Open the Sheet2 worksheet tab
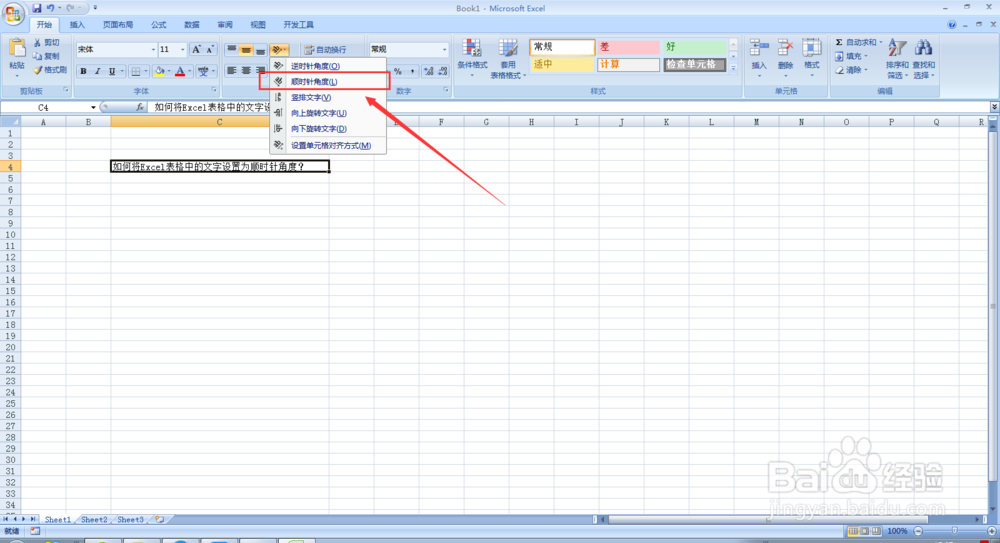The image size is (1000, 543). [x=94, y=519]
